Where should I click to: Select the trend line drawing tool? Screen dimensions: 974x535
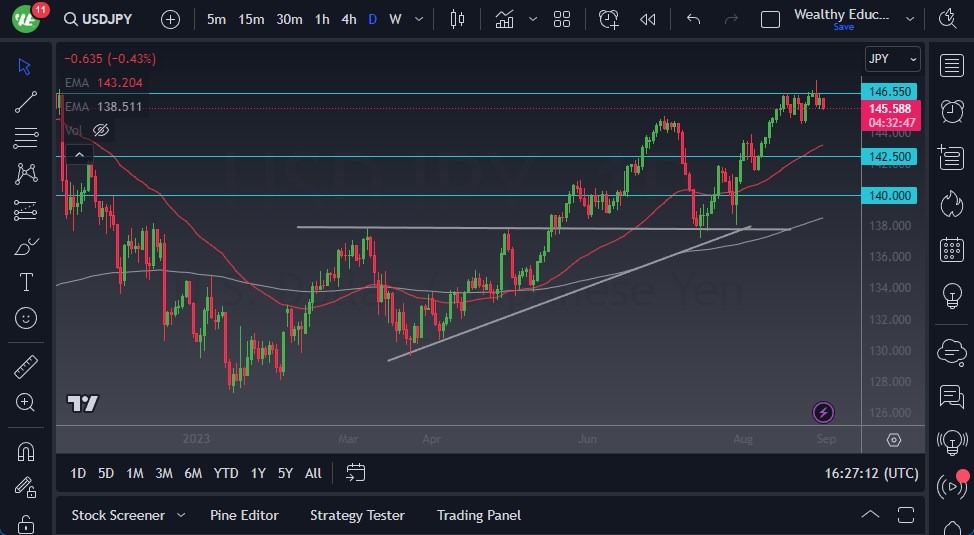tap(26, 101)
